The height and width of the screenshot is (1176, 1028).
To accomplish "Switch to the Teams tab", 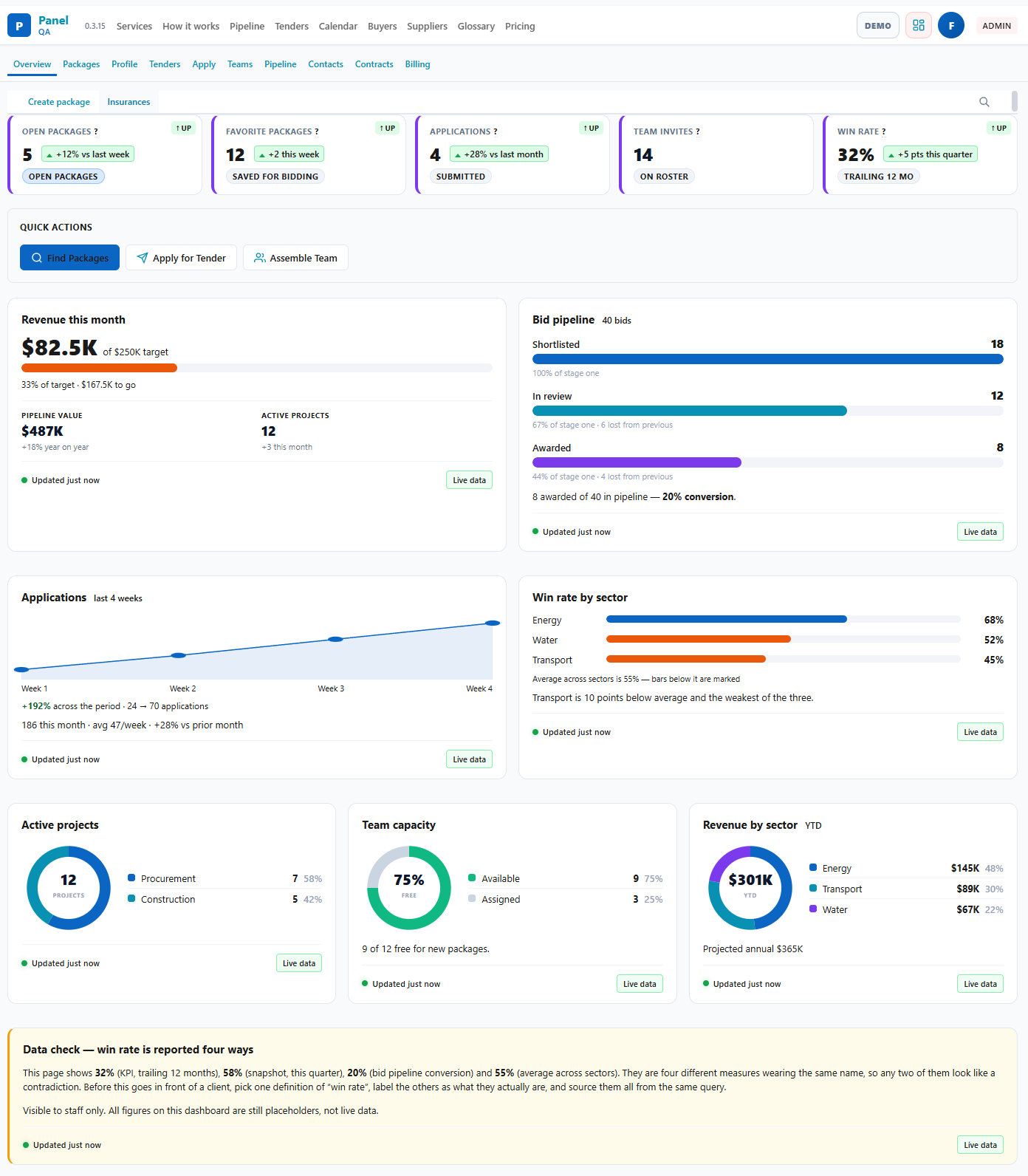I will 240,64.
